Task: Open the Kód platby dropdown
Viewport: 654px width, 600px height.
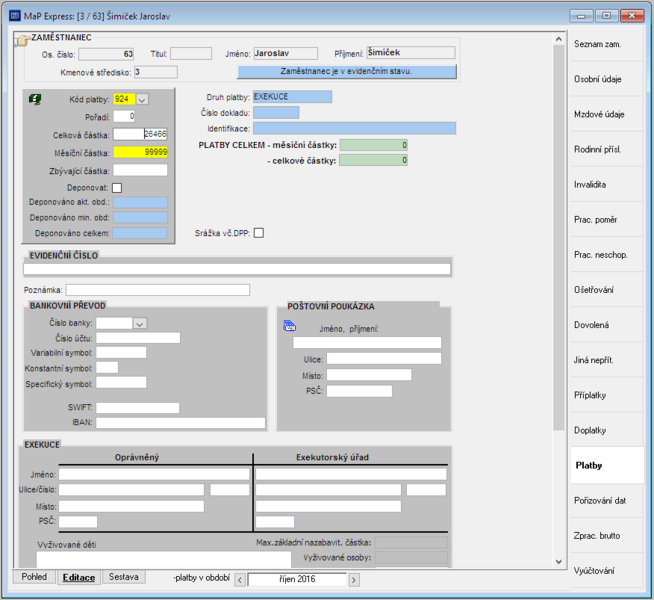Action: coord(142,100)
